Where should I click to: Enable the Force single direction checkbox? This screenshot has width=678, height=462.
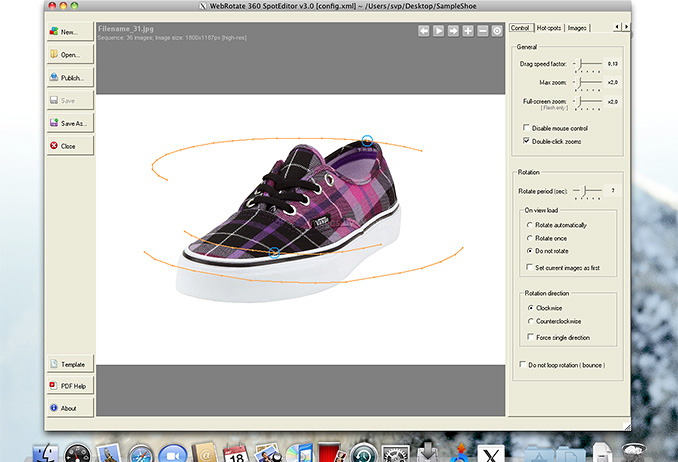pos(530,337)
